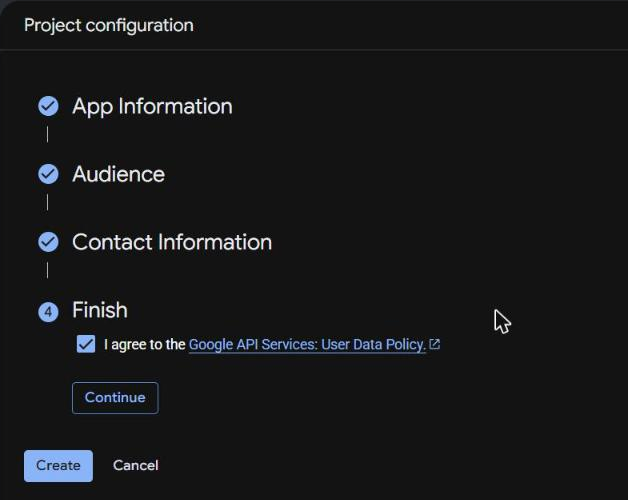This screenshot has height=500, width=628.
Task: Click the 'I agree to the' text
Action: [145, 345]
